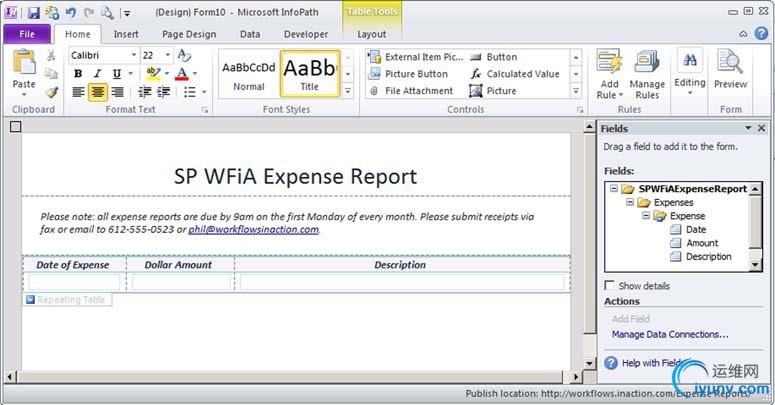Minimize the ribbon with caret icon
This screenshot has width=775, height=405.
(x=743, y=34)
